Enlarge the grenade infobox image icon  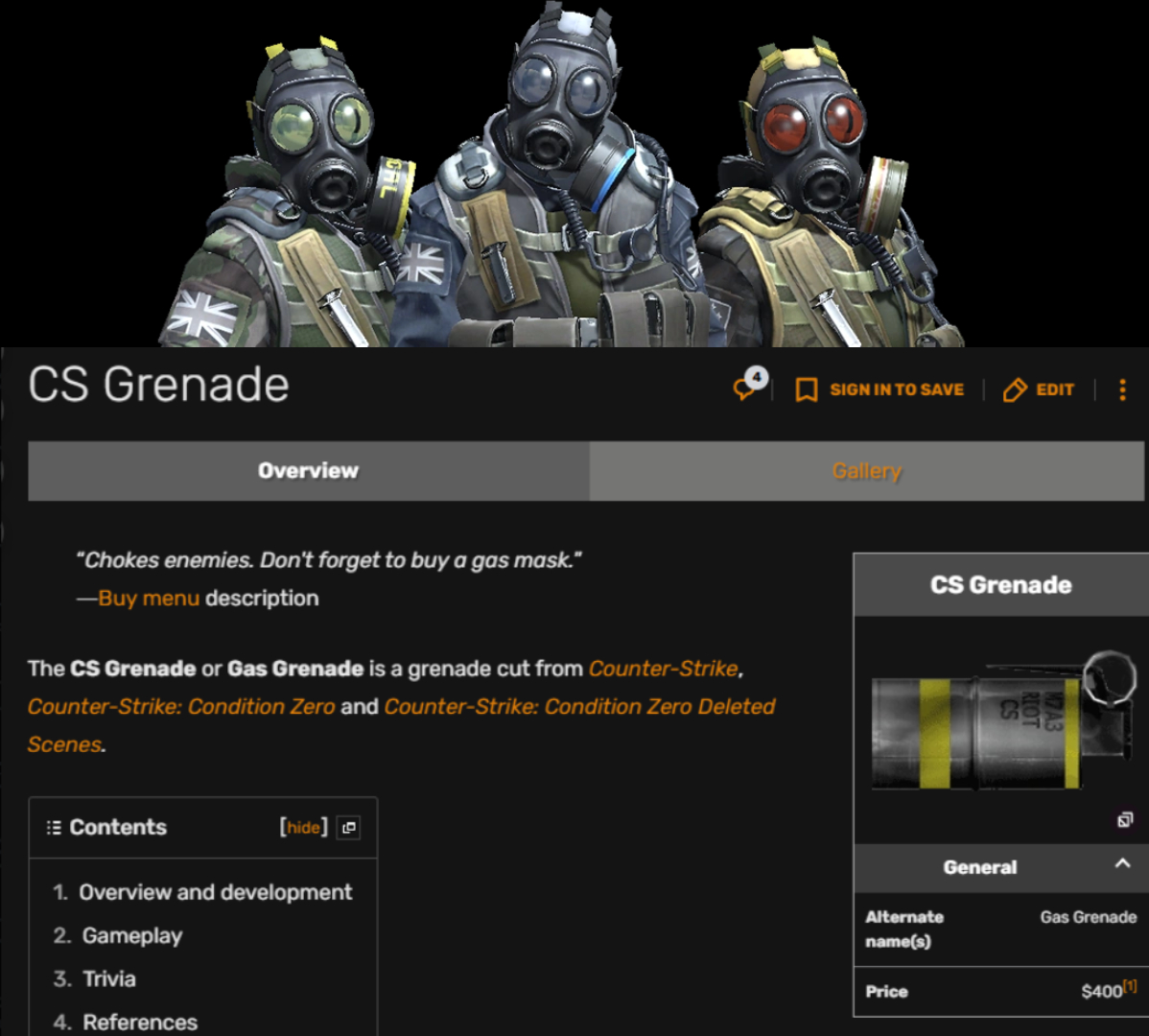(1125, 820)
